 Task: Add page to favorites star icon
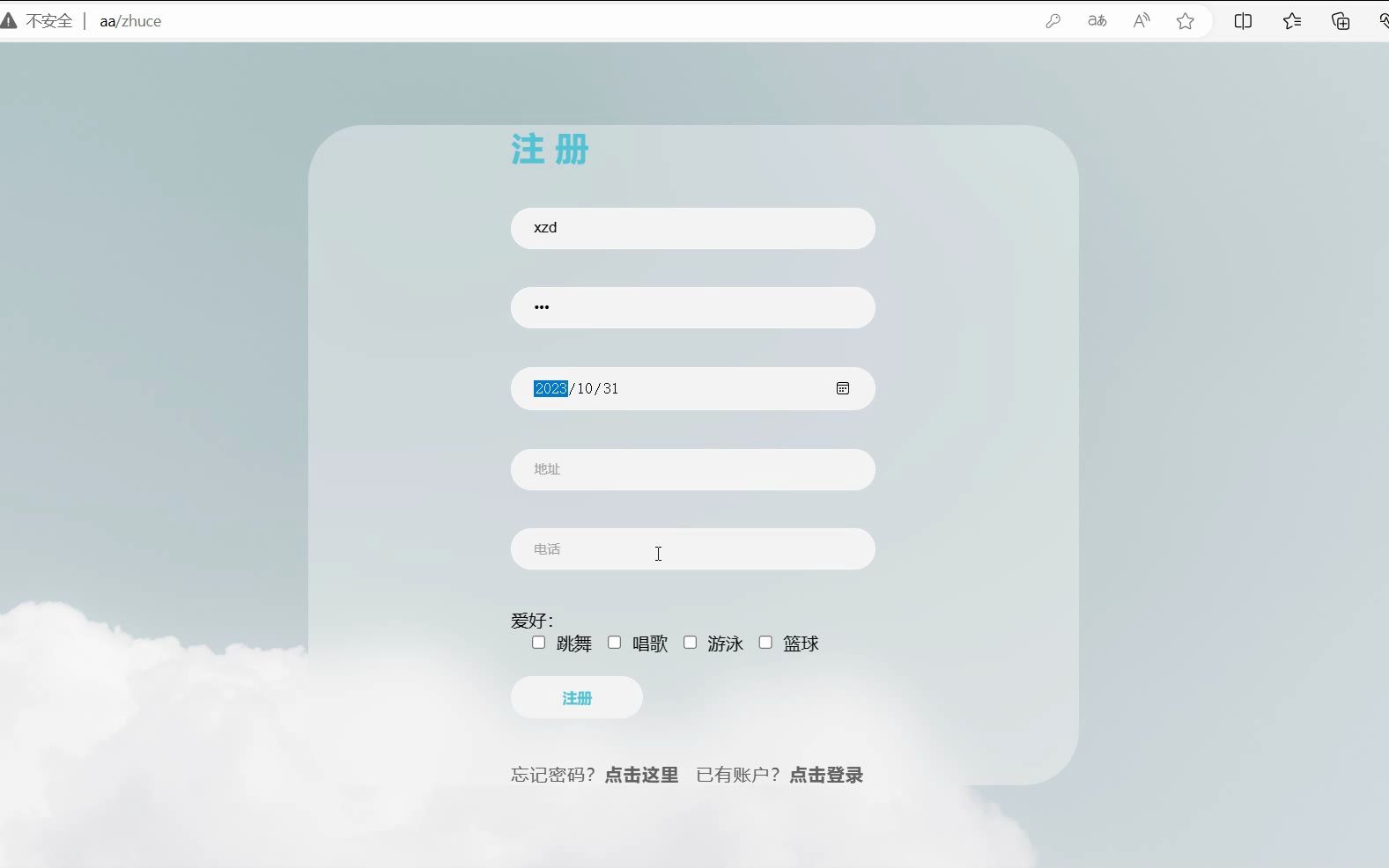pyautogui.click(x=1186, y=21)
